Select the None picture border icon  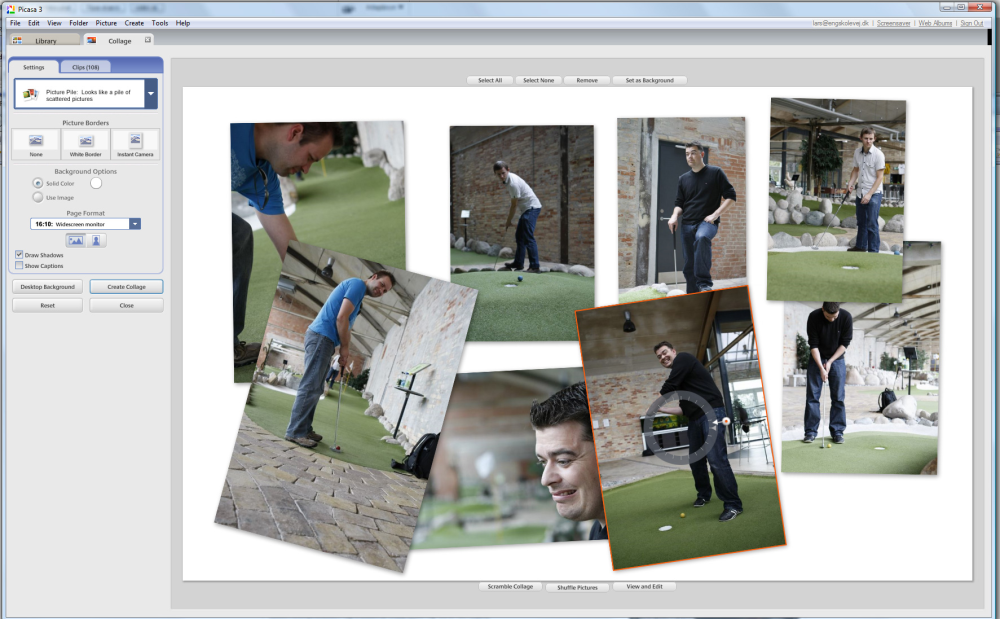pos(36,142)
